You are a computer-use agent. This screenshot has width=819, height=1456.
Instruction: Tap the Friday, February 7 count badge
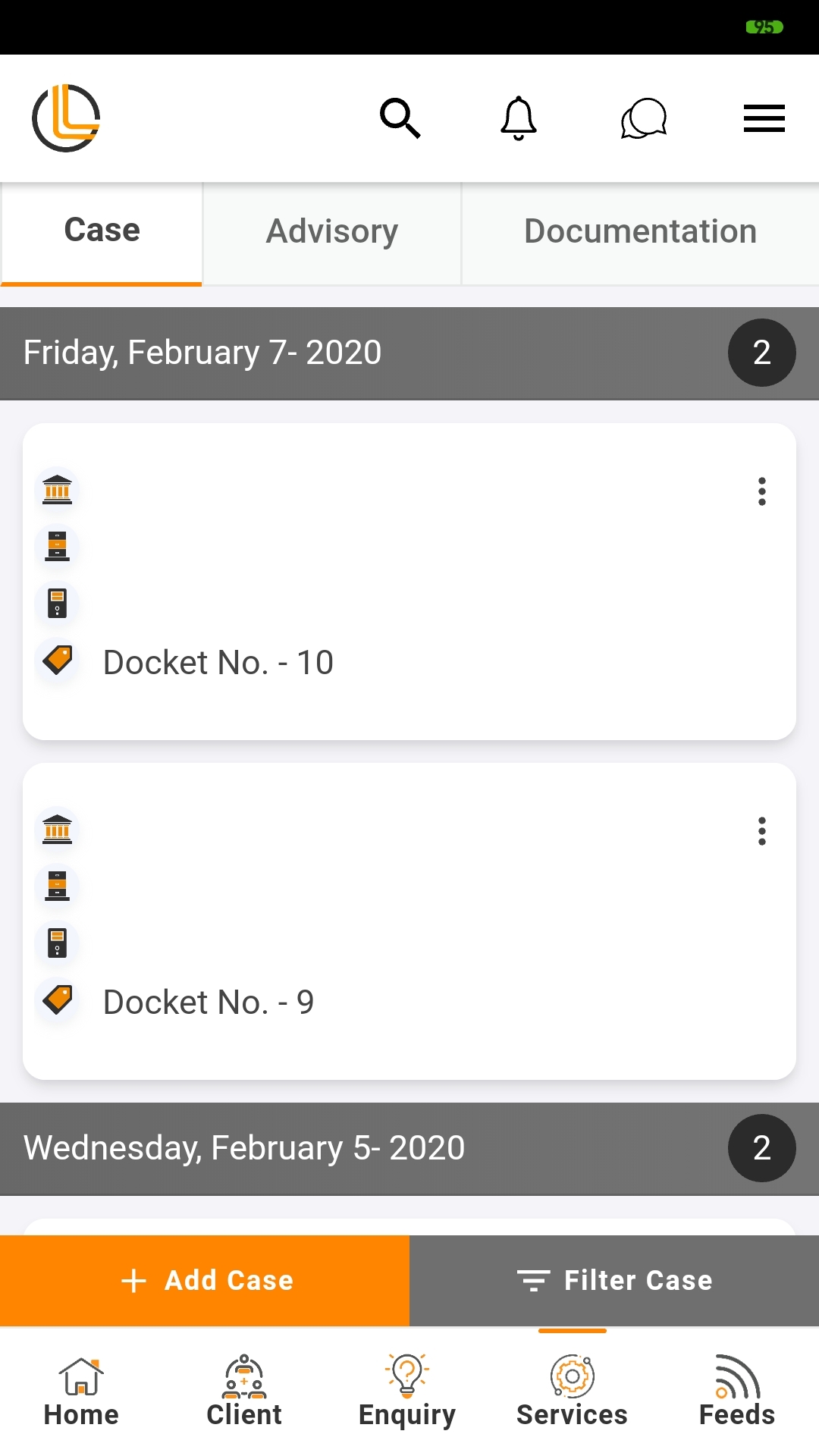point(761,353)
